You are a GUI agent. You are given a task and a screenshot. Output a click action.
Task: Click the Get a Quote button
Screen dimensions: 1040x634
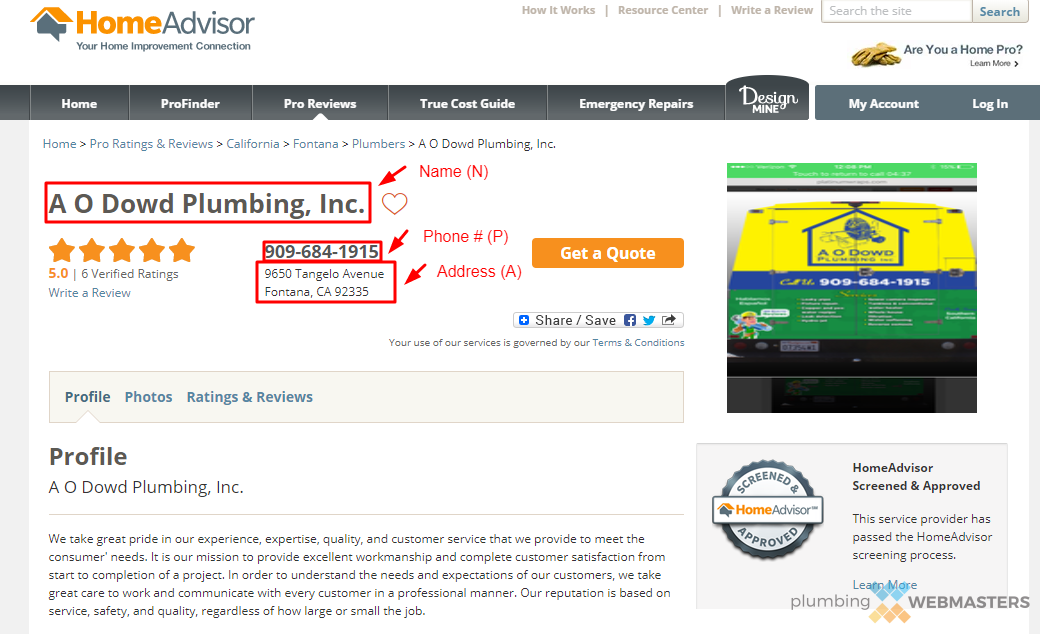pyautogui.click(x=608, y=253)
